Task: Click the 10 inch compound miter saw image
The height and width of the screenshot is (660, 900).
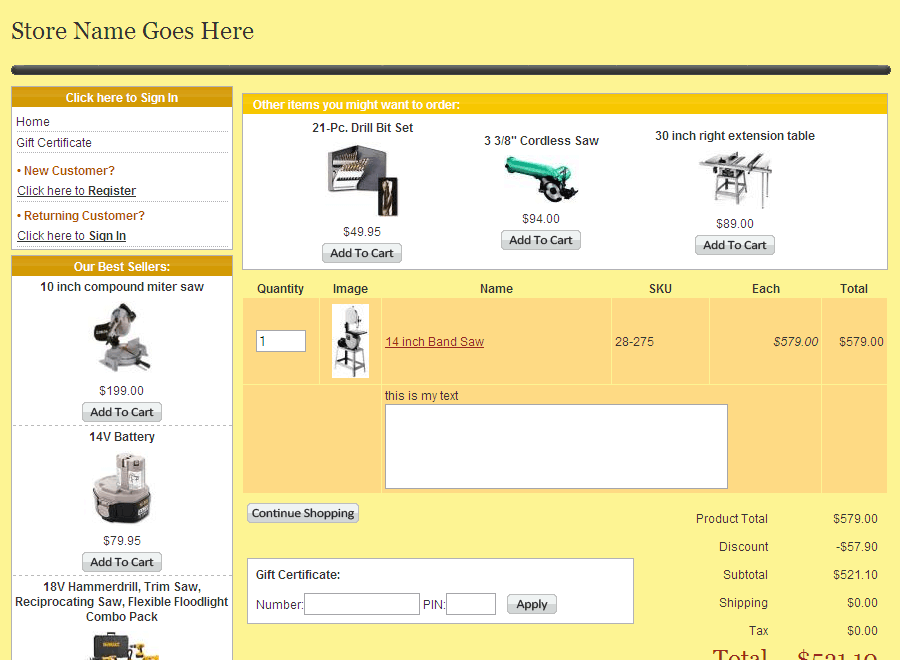Action: [122, 337]
